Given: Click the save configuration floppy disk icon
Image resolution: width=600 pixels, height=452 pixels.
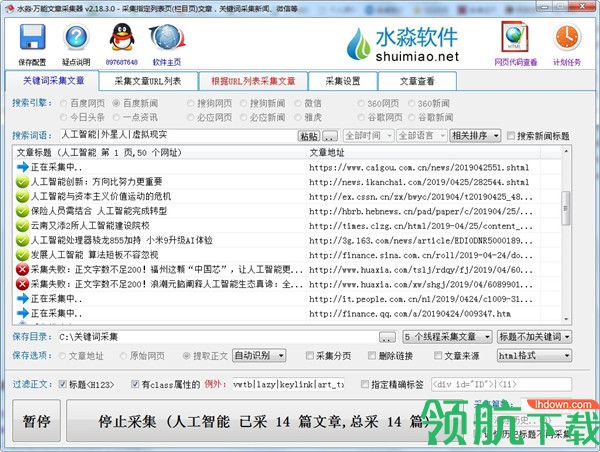Looking at the screenshot, I should tap(33, 38).
